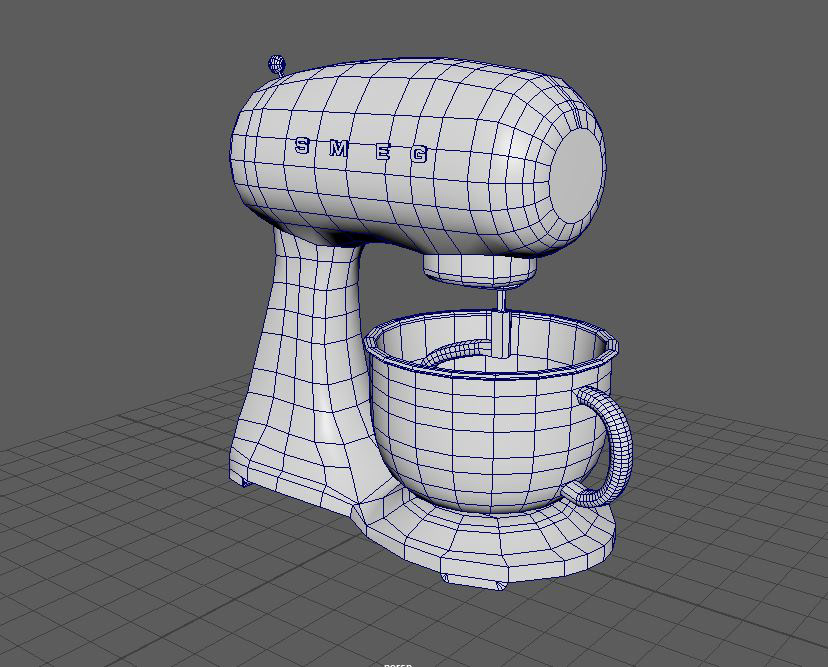Click the bowl's curved handle
The height and width of the screenshot is (667, 828).
coord(605,446)
